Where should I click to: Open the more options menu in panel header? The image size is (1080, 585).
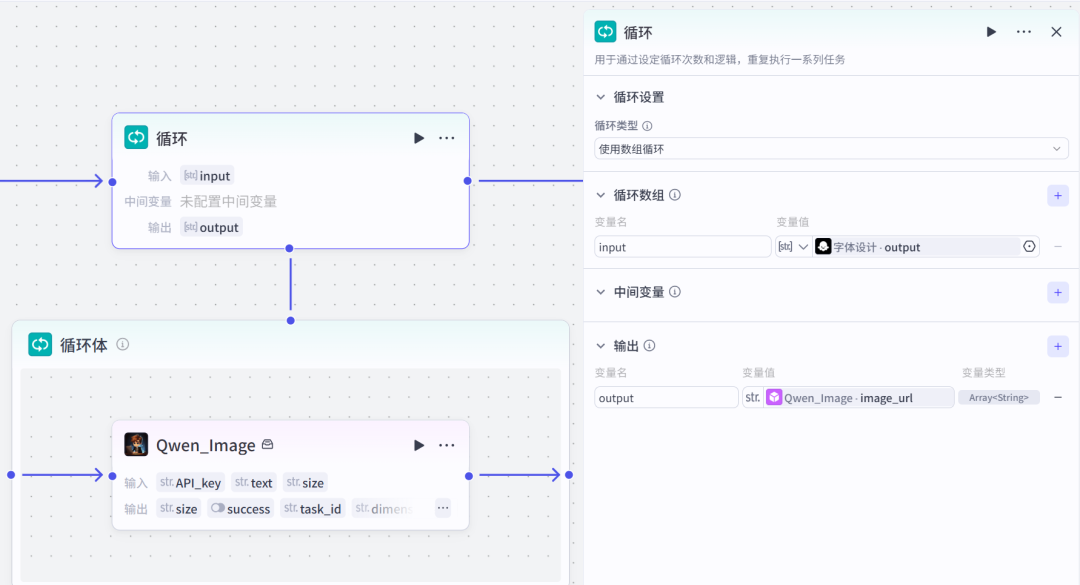coord(1023,32)
